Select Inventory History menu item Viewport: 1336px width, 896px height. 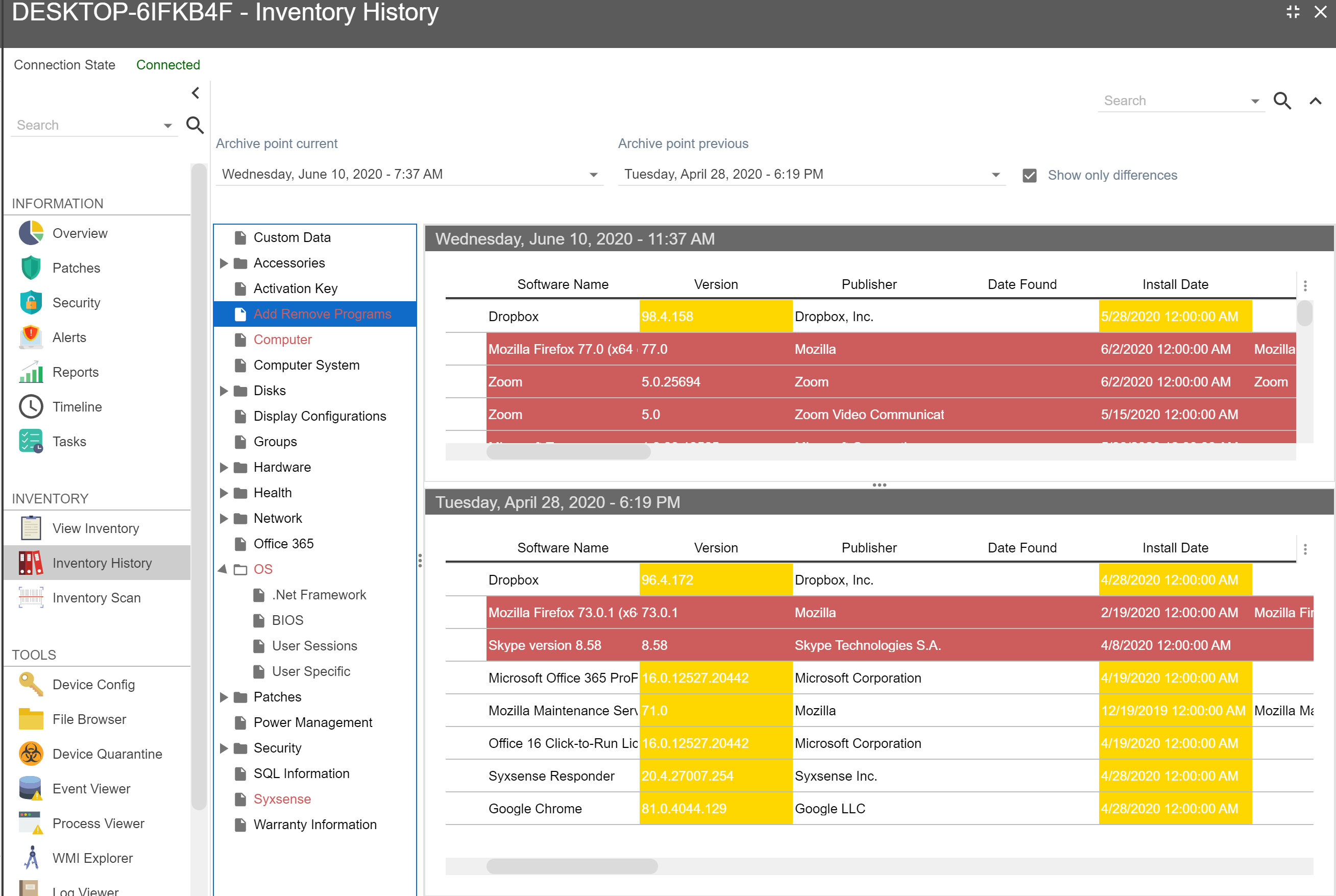[x=102, y=563]
